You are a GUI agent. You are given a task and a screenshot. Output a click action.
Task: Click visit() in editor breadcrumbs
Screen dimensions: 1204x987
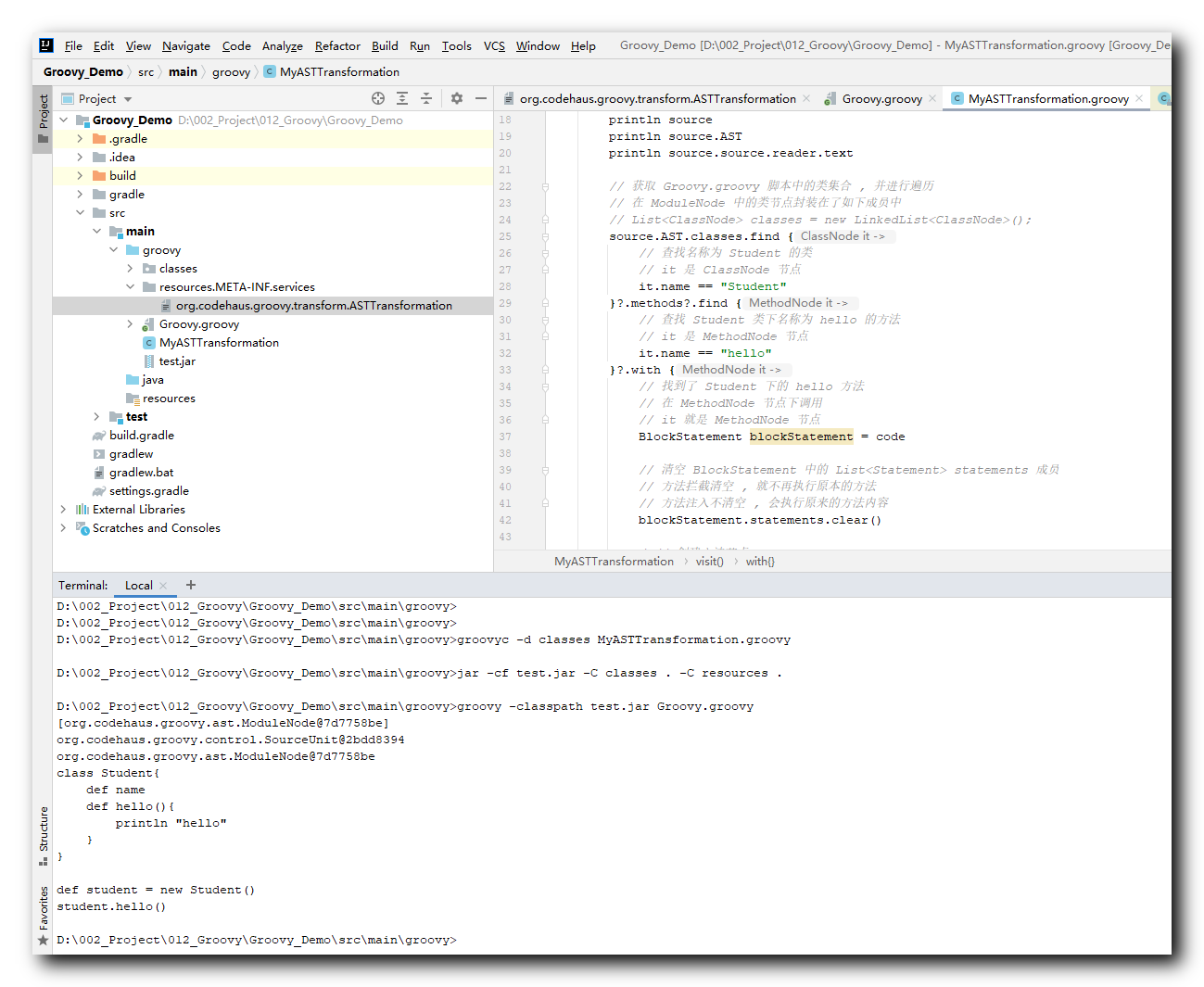point(710,562)
